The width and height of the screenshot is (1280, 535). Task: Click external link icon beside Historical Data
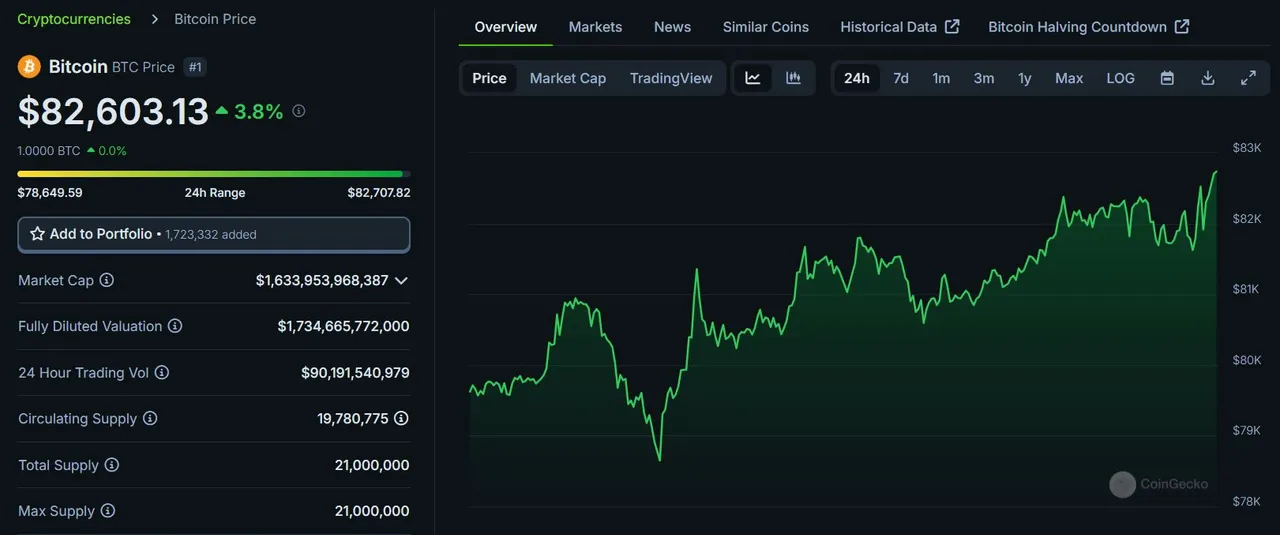(x=952, y=26)
